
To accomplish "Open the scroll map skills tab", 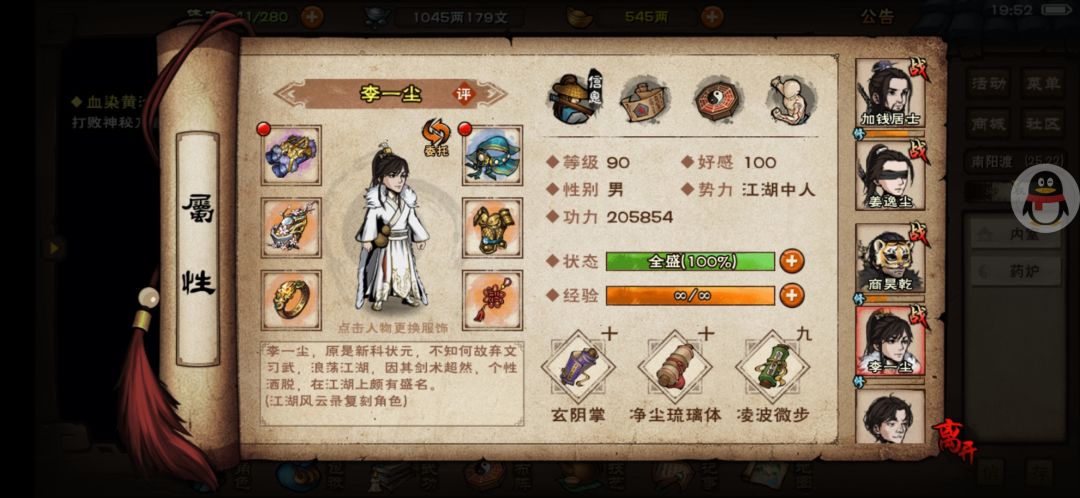I will tap(645, 99).
